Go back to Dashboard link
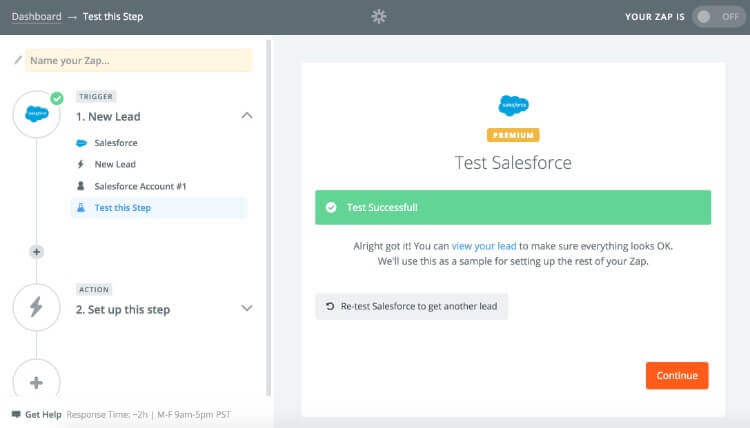The width and height of the screenshot is (750, 428). [37, 17]
